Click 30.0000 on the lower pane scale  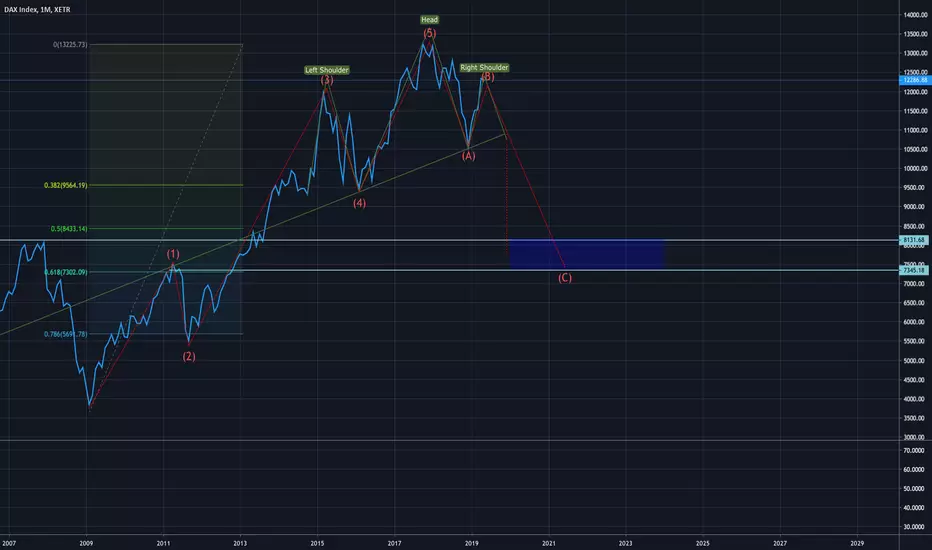(915, 527)
